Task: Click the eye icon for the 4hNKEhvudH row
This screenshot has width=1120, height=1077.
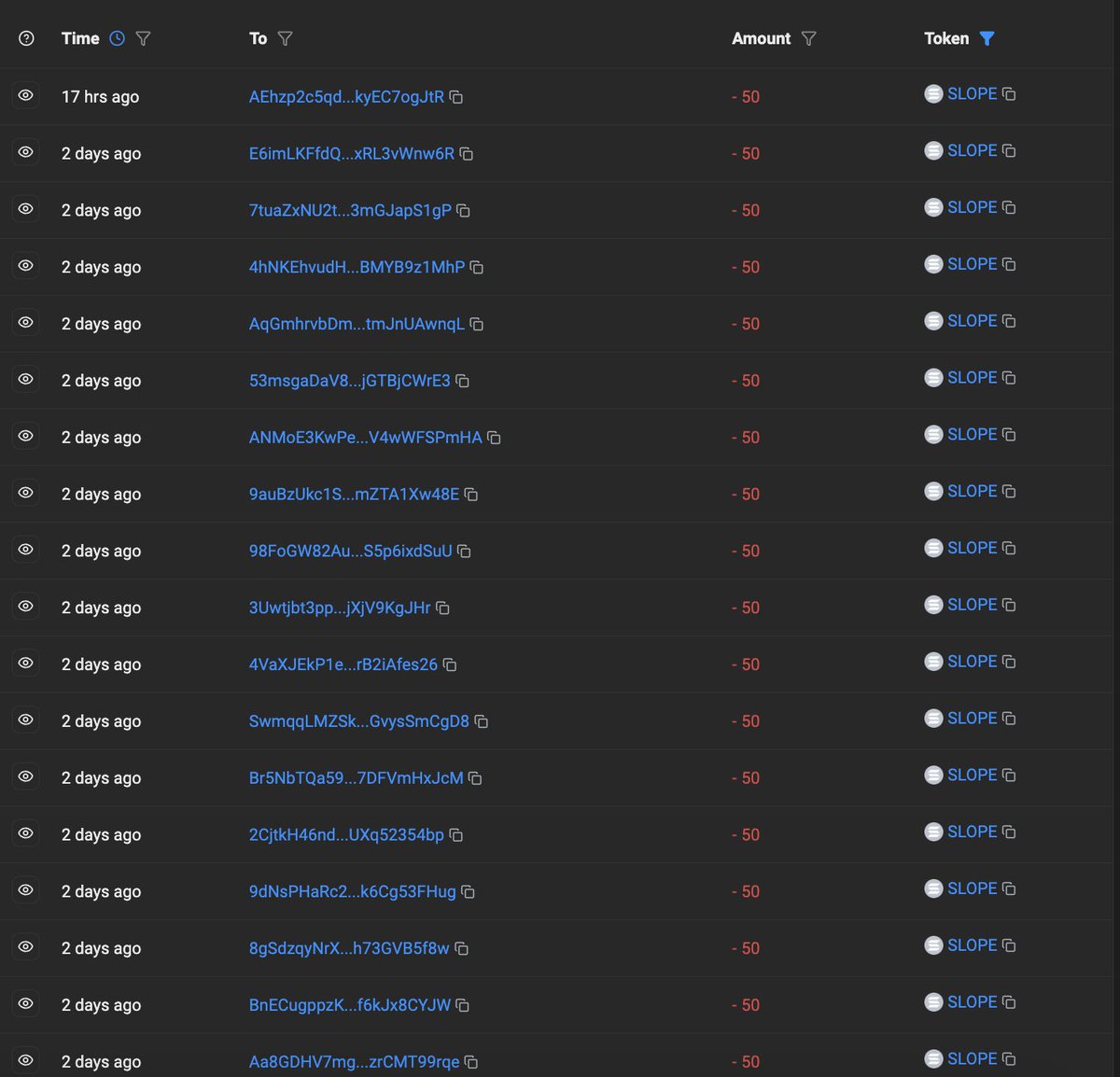Action: [26, 266]
